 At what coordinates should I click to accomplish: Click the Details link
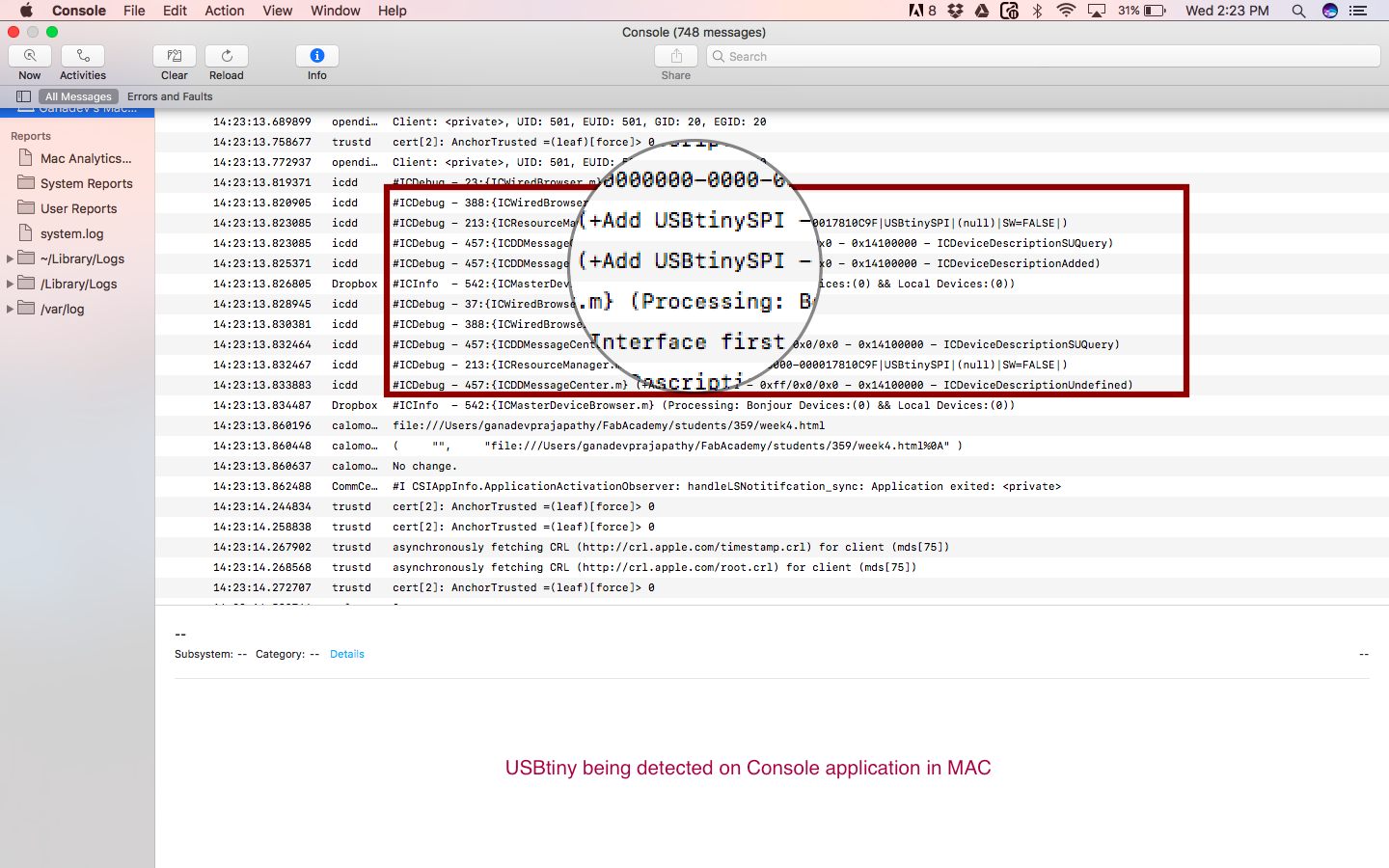347,654
